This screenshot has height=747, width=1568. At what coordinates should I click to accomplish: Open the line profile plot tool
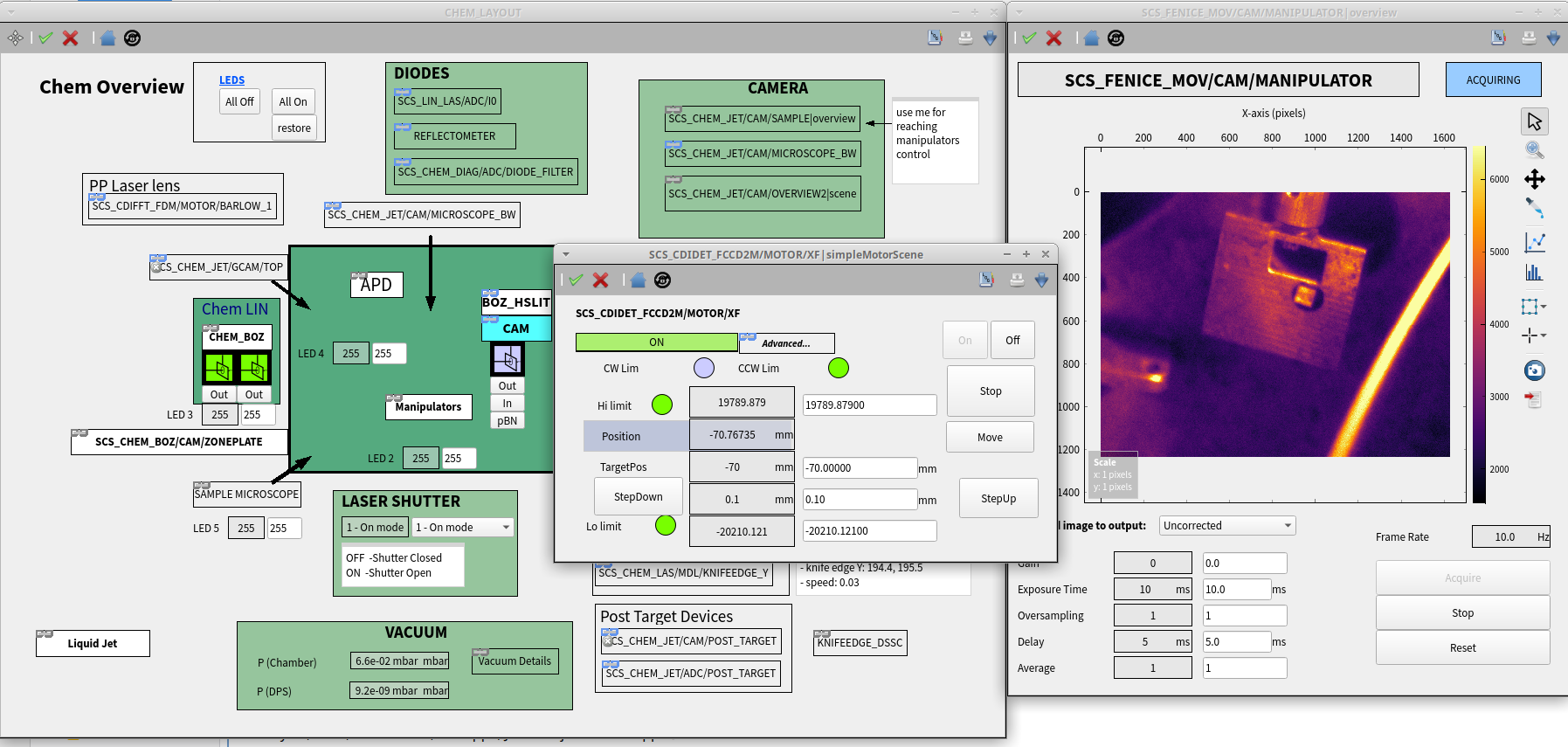tap(1535, 242)
